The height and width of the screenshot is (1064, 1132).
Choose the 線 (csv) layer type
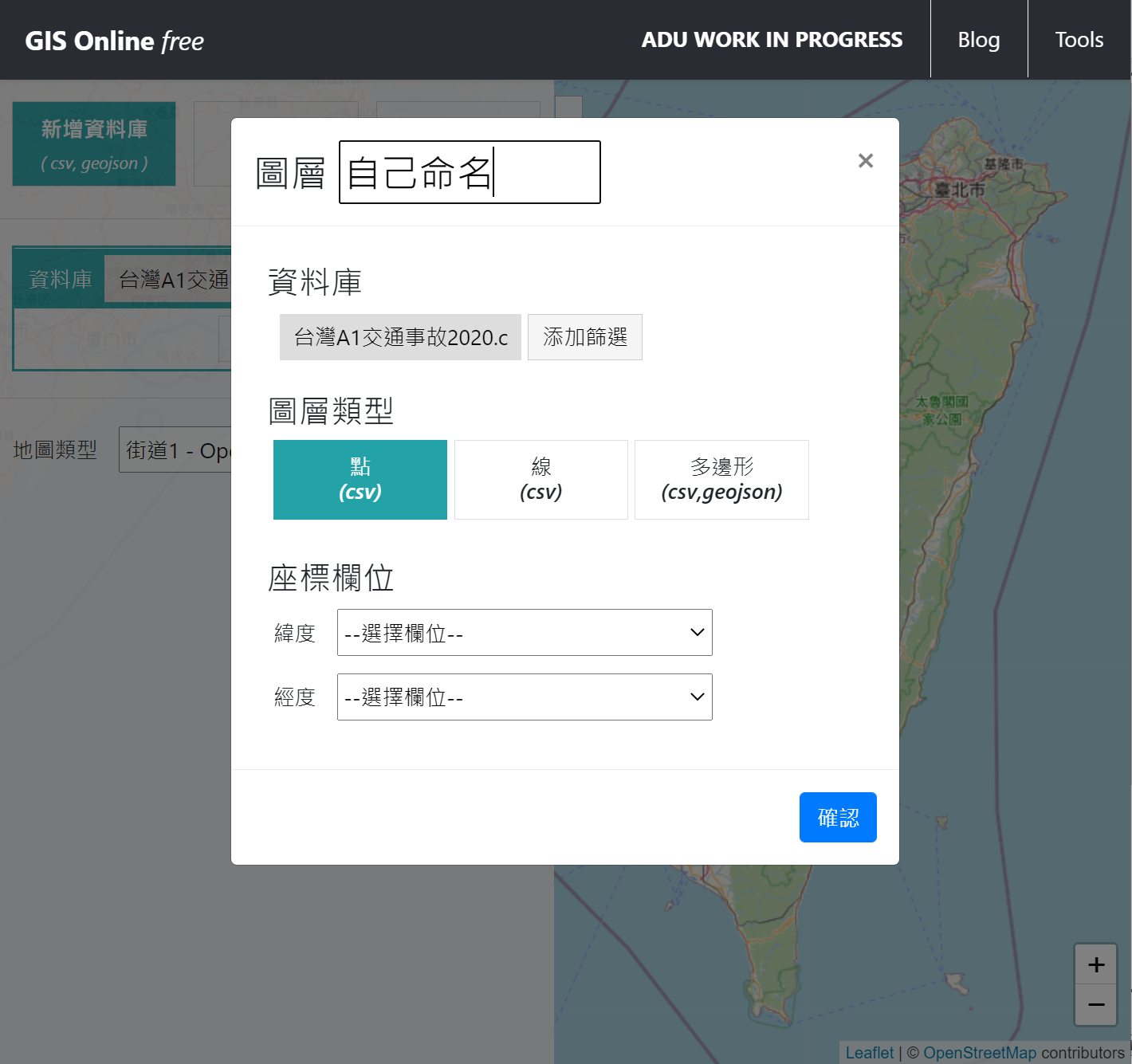[541, 480]
